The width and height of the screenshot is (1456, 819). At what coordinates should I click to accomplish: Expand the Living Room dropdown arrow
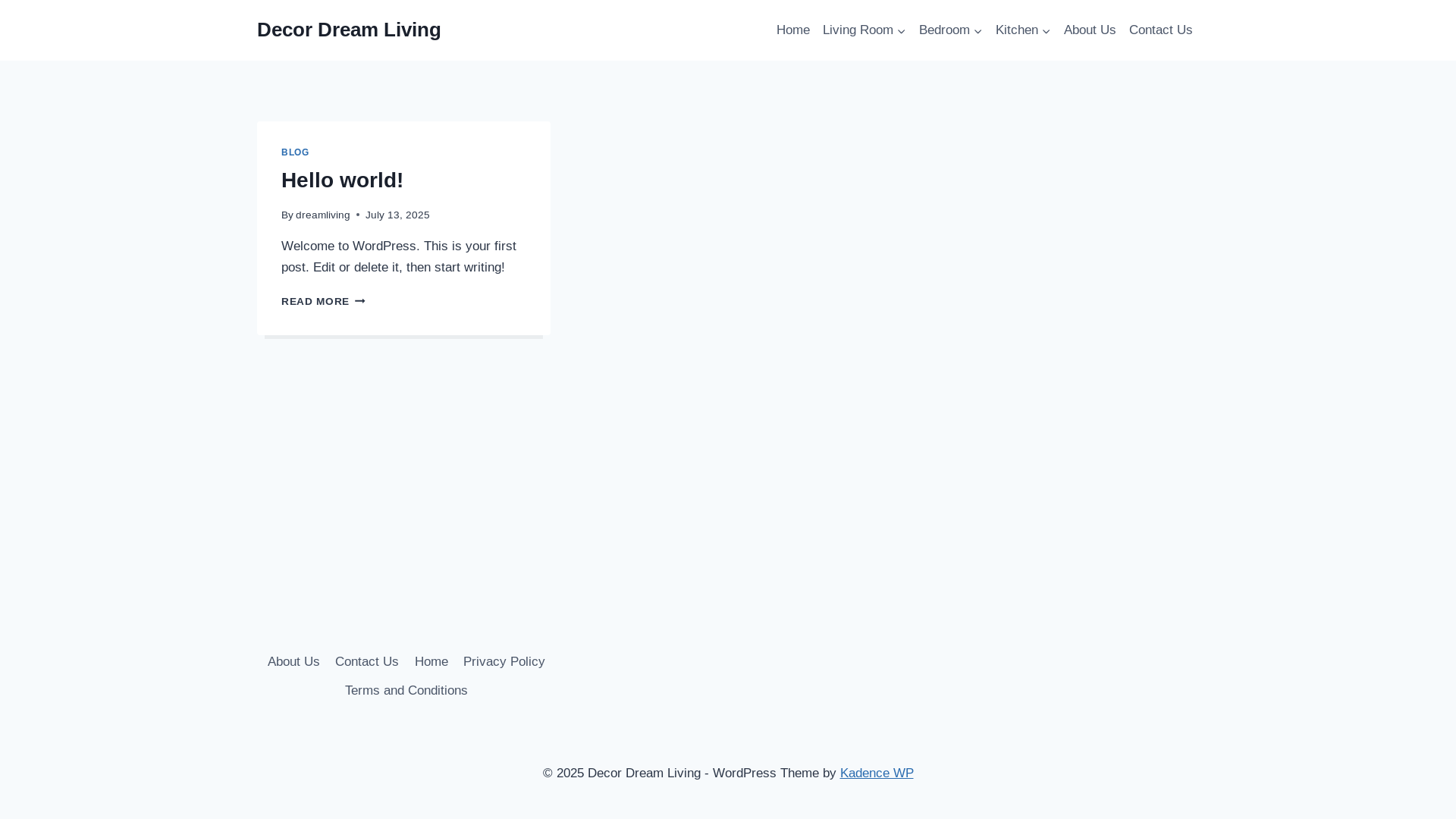(901, 31)
